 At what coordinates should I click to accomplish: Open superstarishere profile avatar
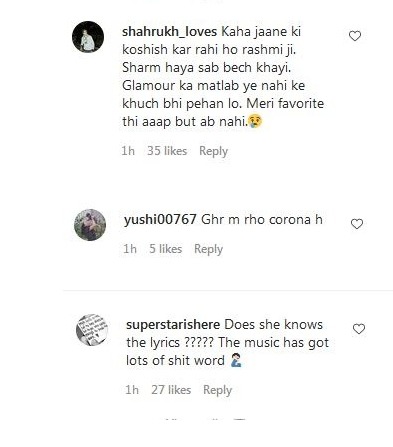pos(92,330)
